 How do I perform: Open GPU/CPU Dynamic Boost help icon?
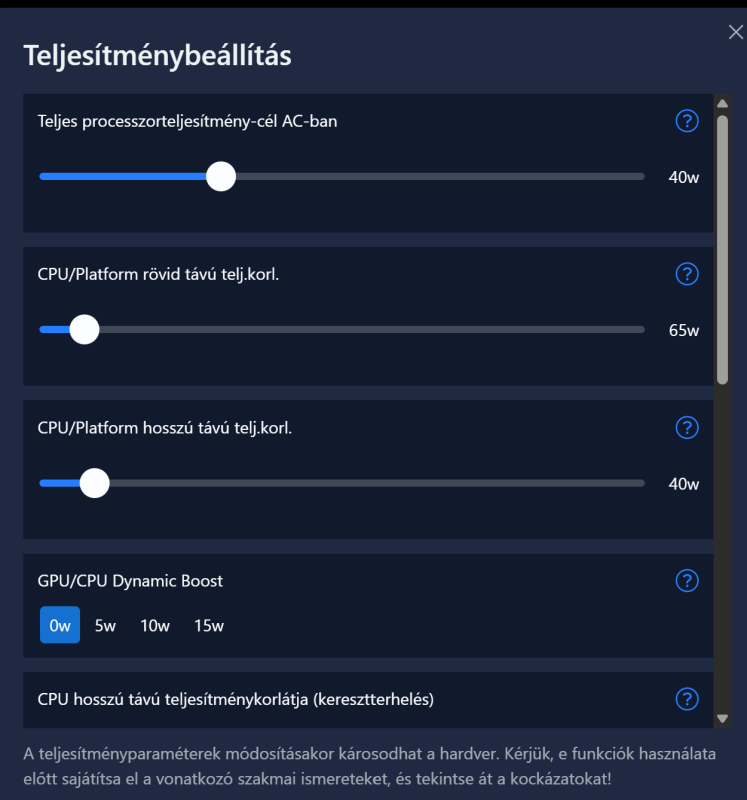tap(687, 580)
